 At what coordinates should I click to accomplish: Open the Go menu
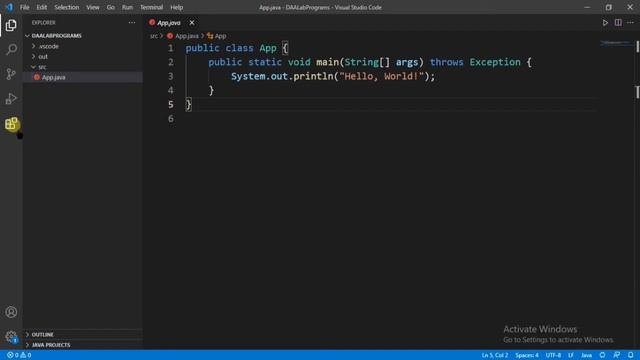111,7
